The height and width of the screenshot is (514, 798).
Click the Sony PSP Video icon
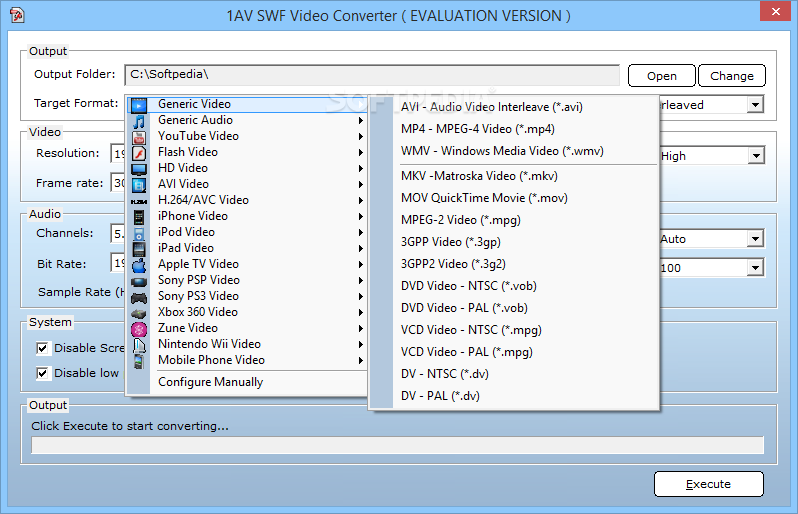click(139, 281)
